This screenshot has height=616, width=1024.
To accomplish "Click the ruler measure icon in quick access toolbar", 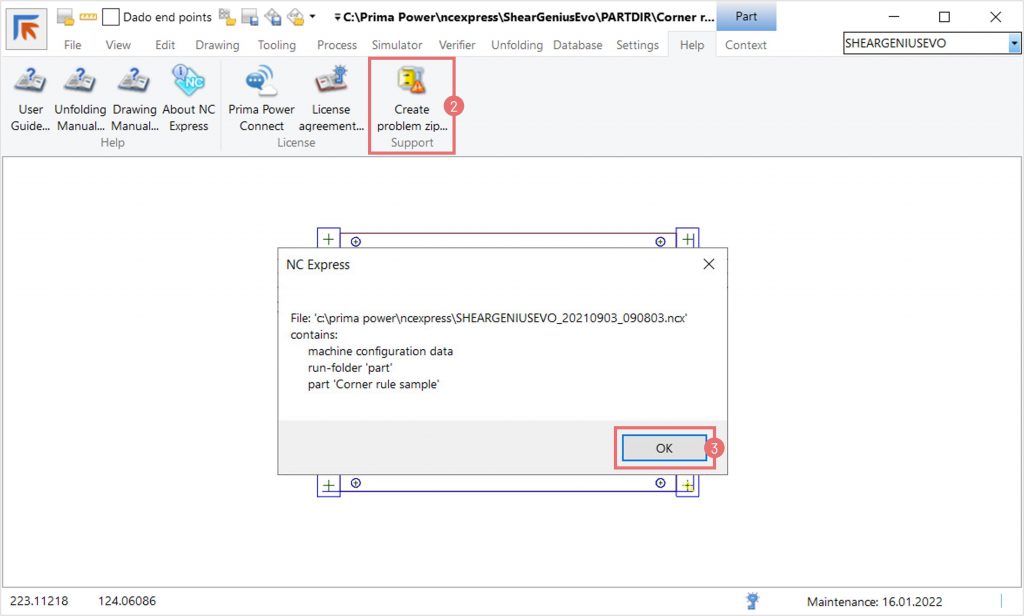I will (x=88, y=17).
